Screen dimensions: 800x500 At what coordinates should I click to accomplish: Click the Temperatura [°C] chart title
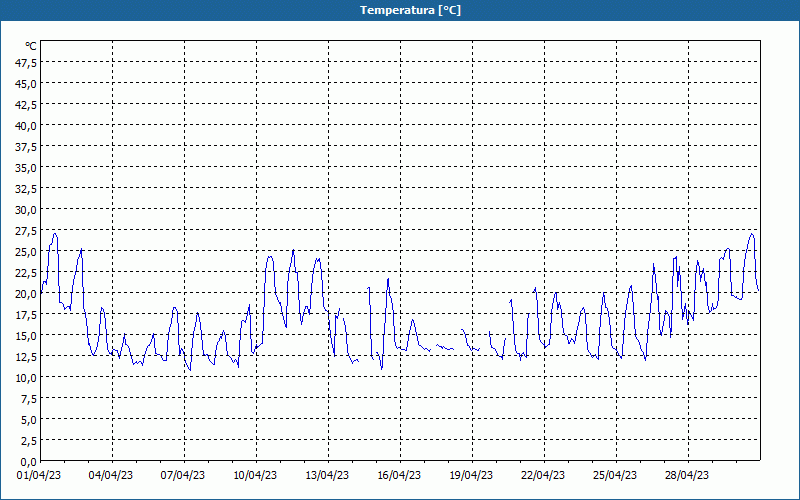tap(410, 10)
